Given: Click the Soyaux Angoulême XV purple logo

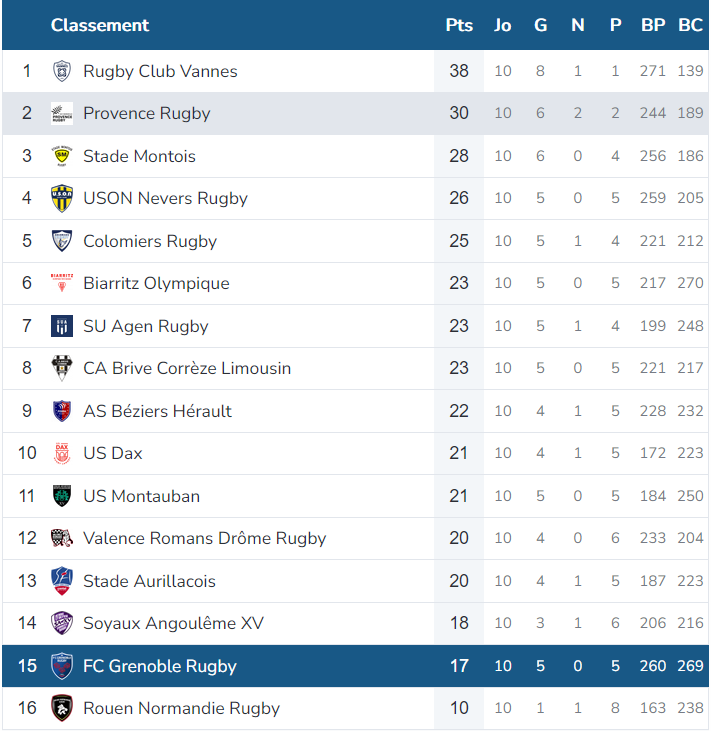Looking at the screenshot, I should [62, 623].
